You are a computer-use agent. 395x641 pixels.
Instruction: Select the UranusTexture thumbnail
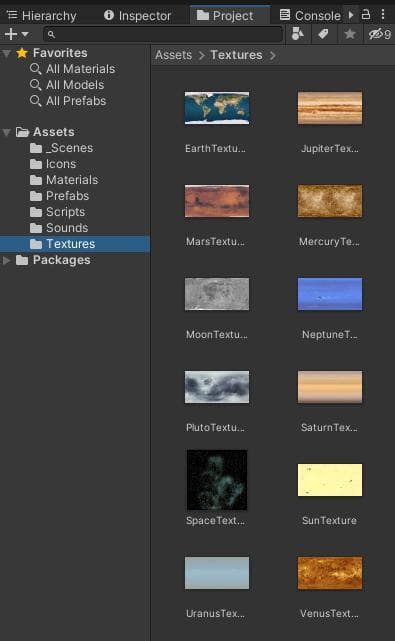217,573
